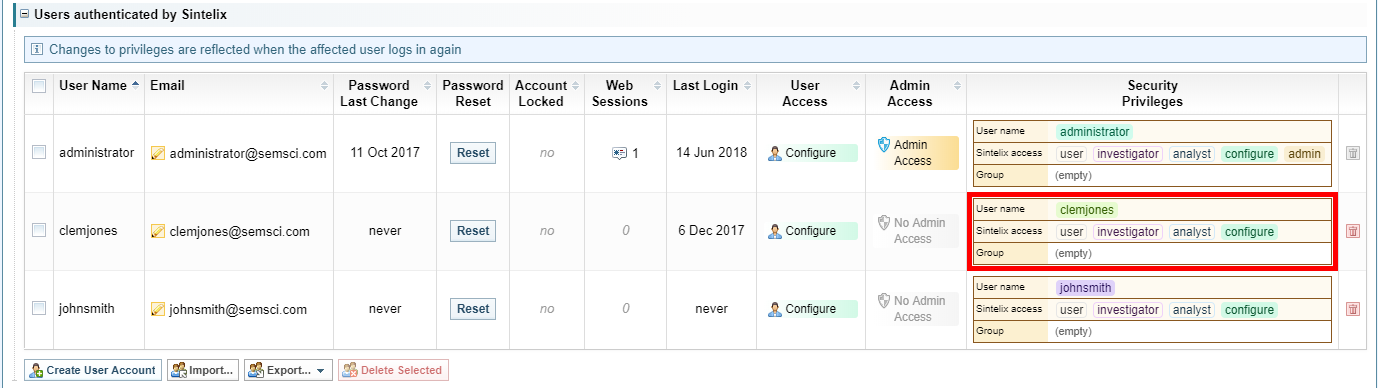
Task: Click configure privilege tag in johnsmith row
Action: coord(1249,310)
